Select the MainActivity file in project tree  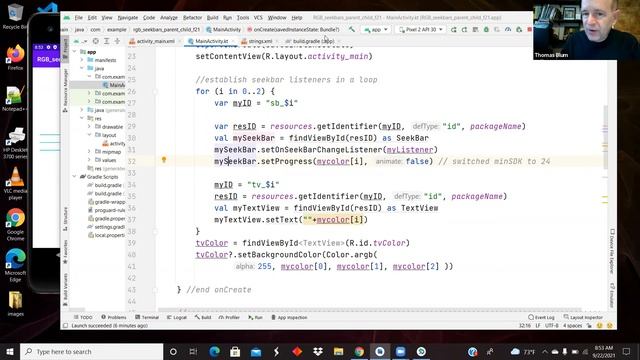tap(114, 85)
